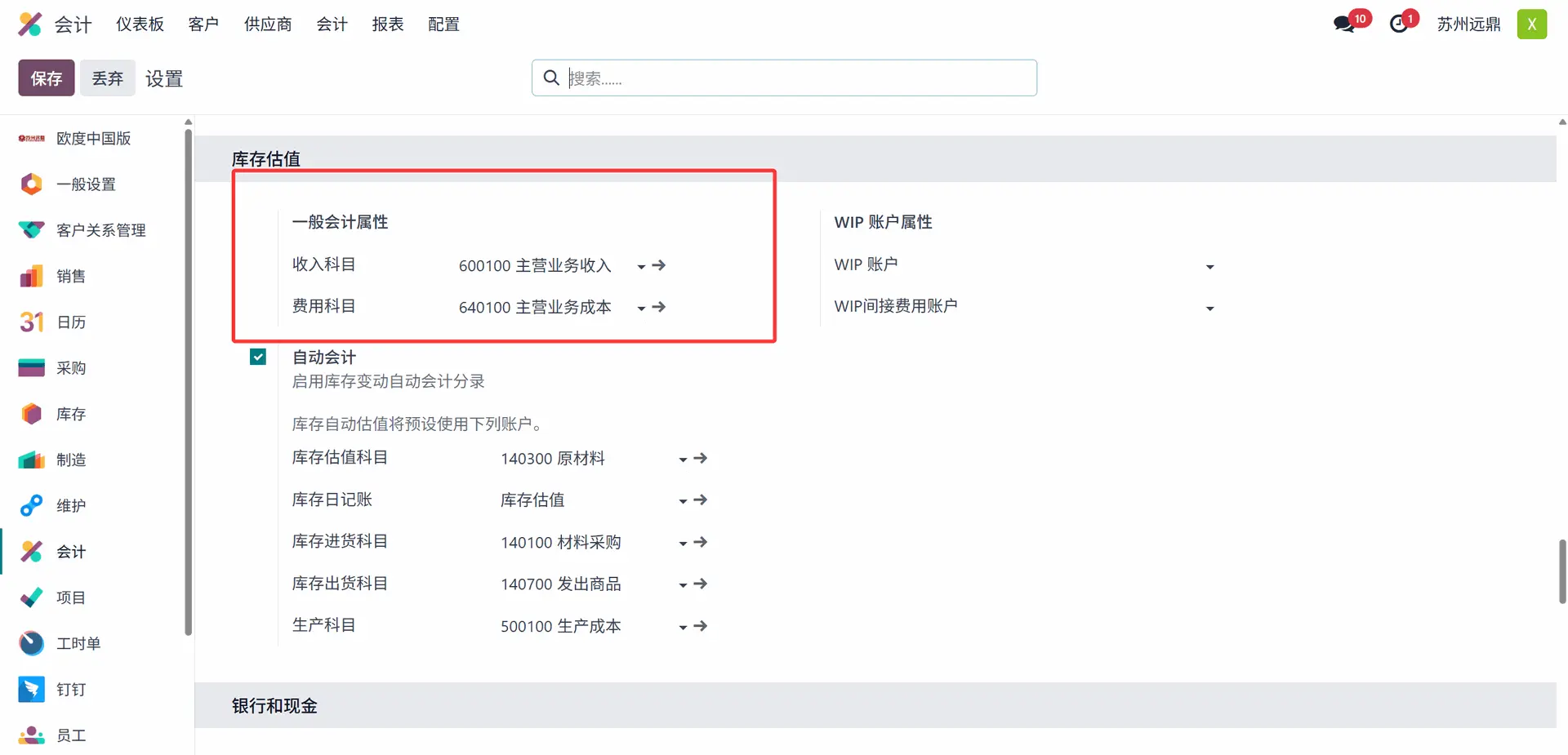Expand the 收入科目 account dropdown
Image resolution: width=1568 pixels, height=755 pixels.
641,266
